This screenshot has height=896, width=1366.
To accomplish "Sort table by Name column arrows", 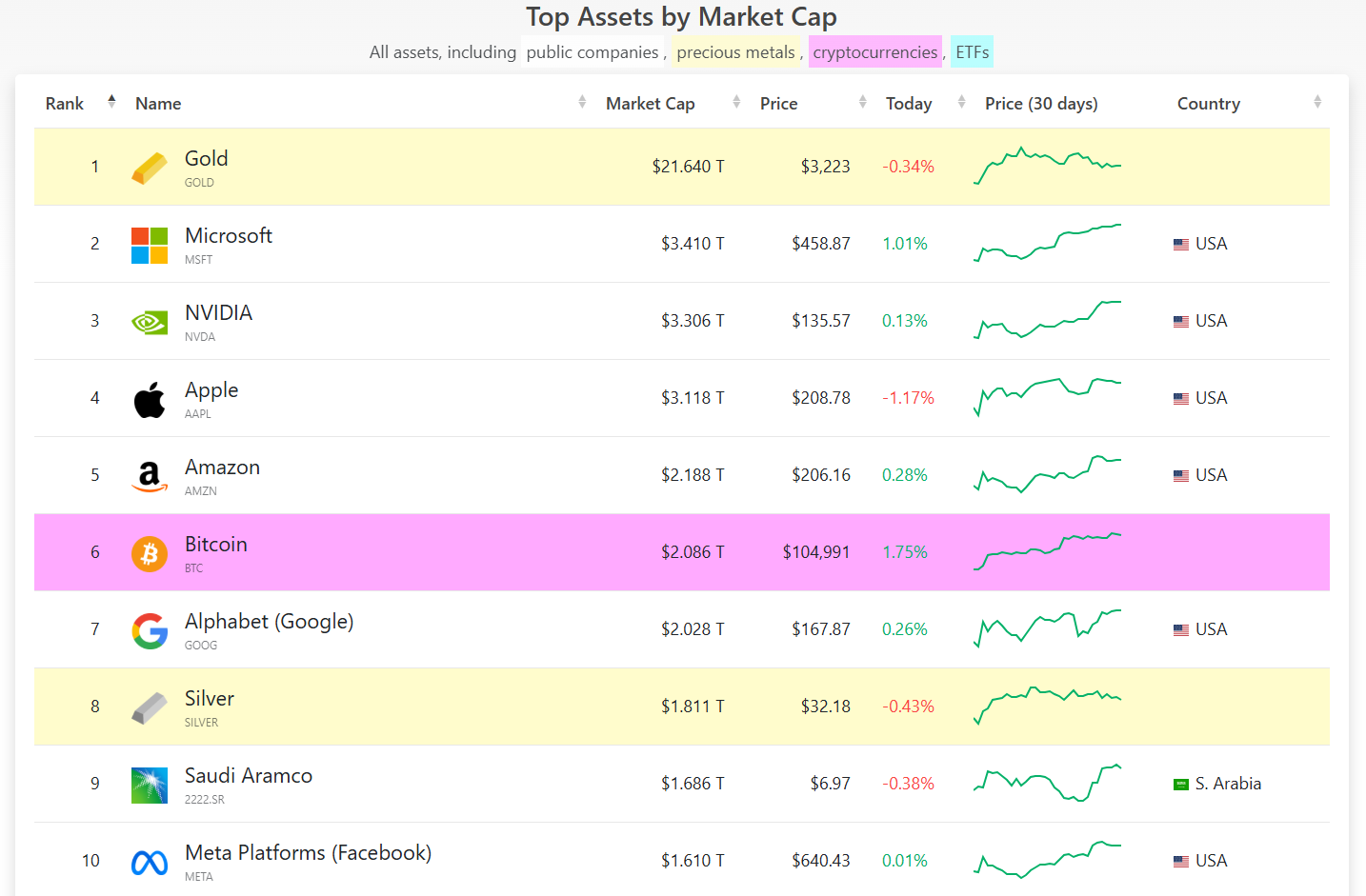I will 582,102.
